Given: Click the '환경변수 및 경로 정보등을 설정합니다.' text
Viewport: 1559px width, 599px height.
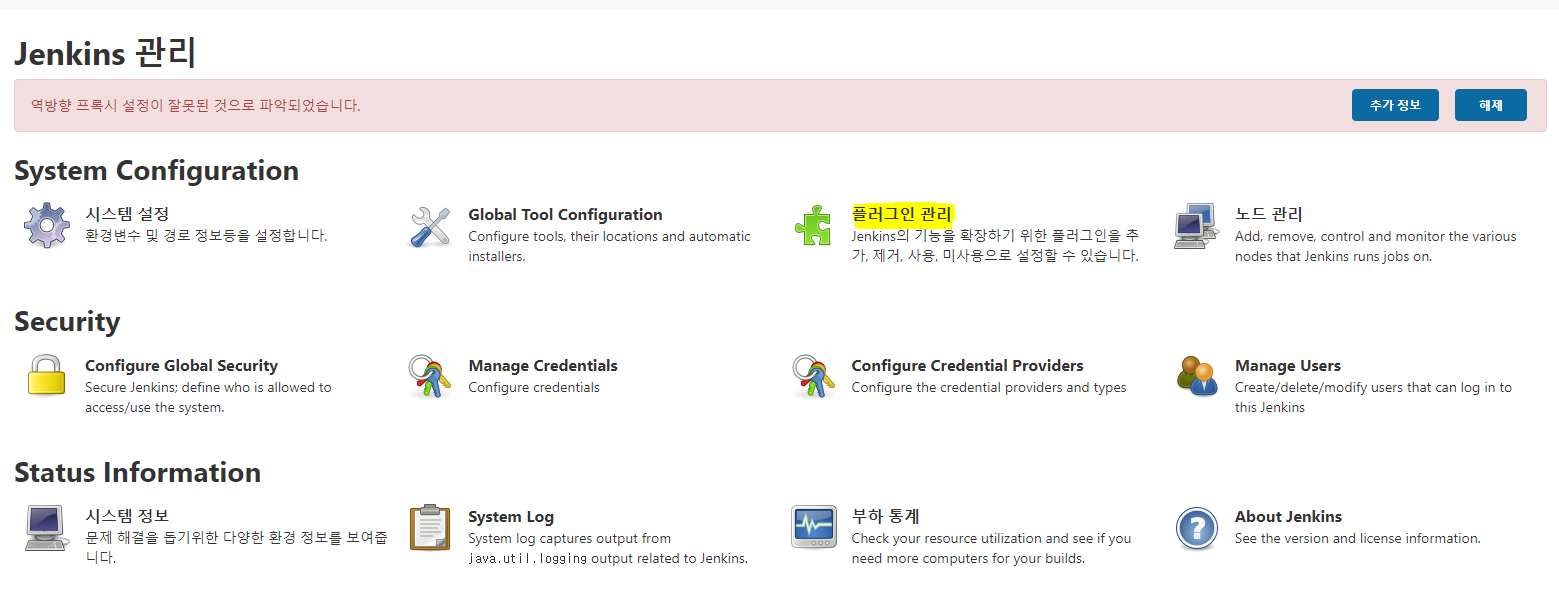Looking at the screenshot, I should [x=206, y=236].
